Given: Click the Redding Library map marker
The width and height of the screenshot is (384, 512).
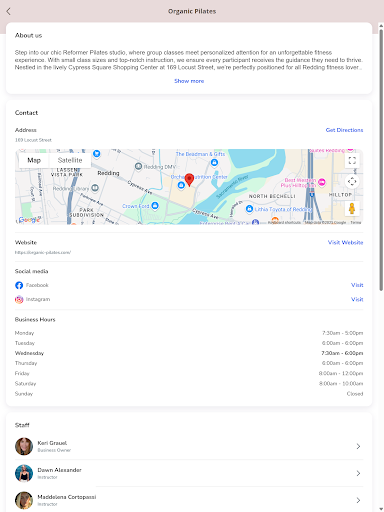Looking at the screenshot, I should click(x=95, y=188).
